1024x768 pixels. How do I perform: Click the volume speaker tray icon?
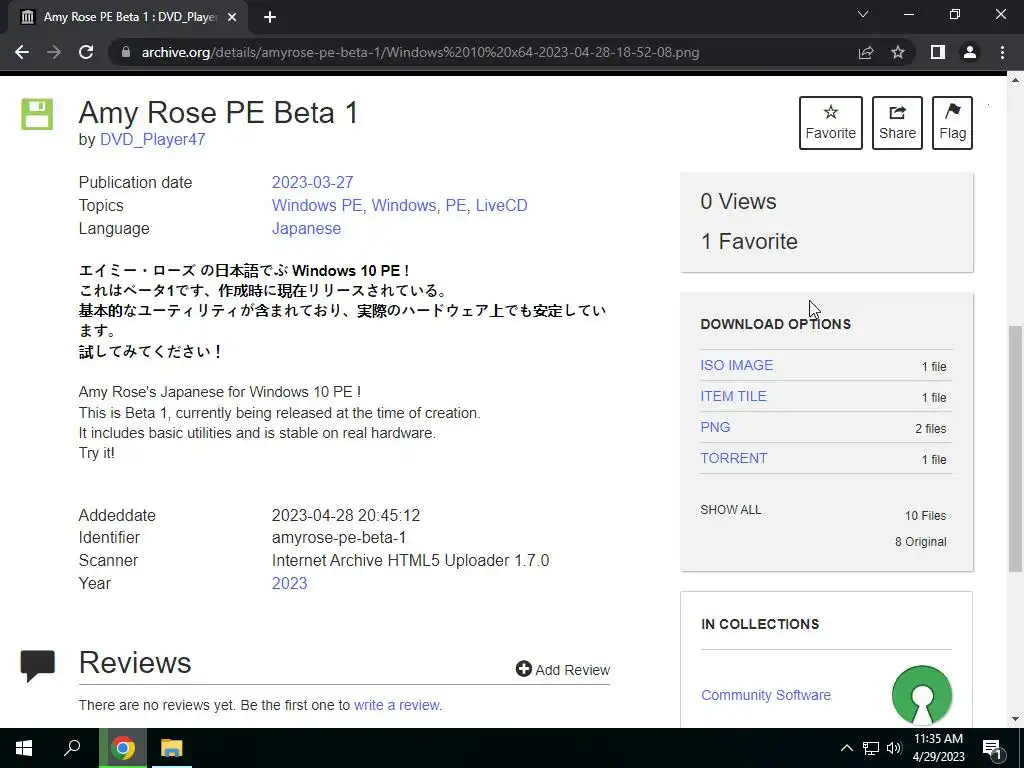pyautogui.click(x=894, y=748)
